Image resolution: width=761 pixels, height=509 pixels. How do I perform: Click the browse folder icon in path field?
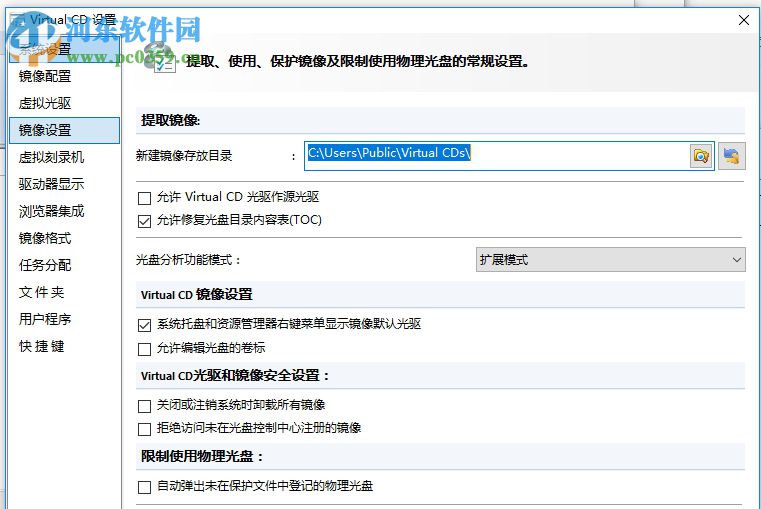701,156
